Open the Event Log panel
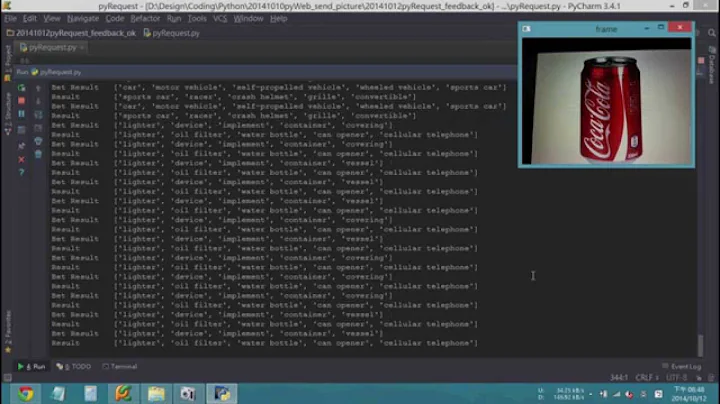 682,366
